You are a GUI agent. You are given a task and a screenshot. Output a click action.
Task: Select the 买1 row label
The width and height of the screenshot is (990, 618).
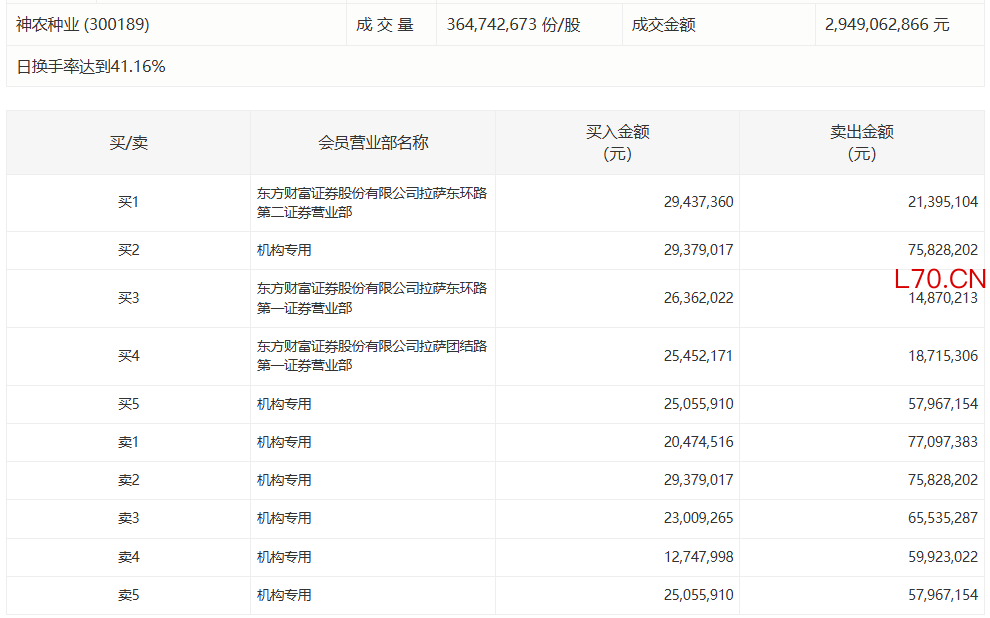(128, 202)
